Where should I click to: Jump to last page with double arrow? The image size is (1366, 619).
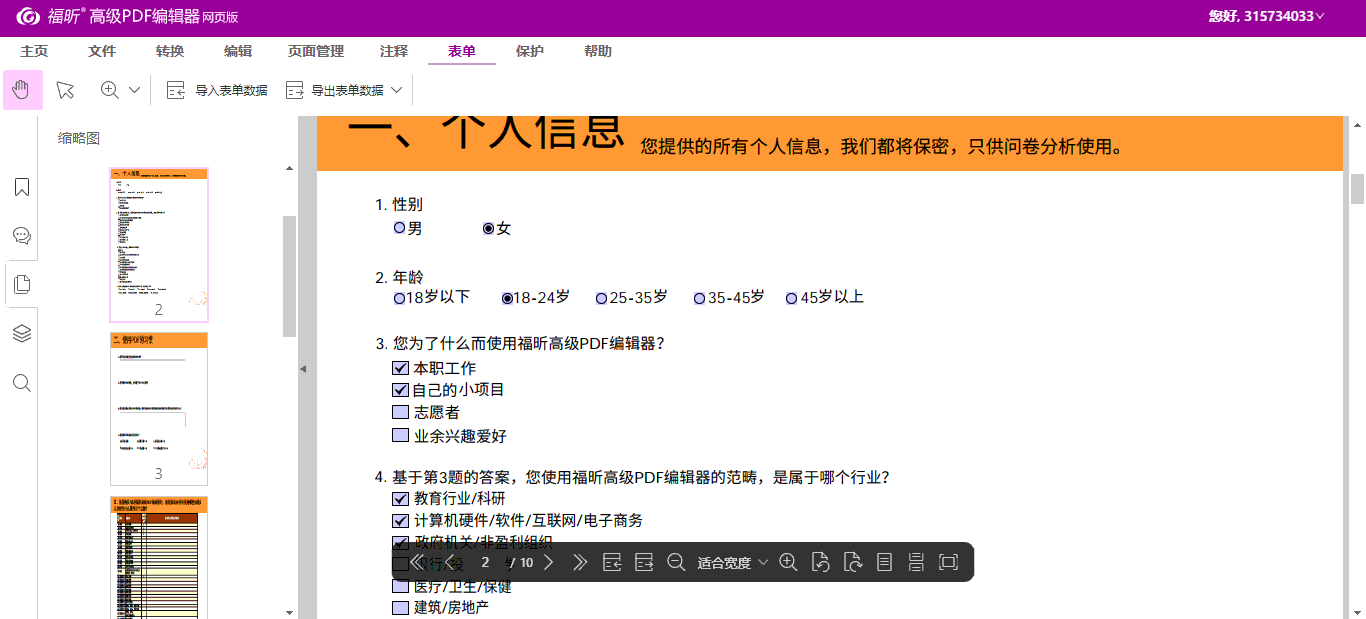pos(580,562)
